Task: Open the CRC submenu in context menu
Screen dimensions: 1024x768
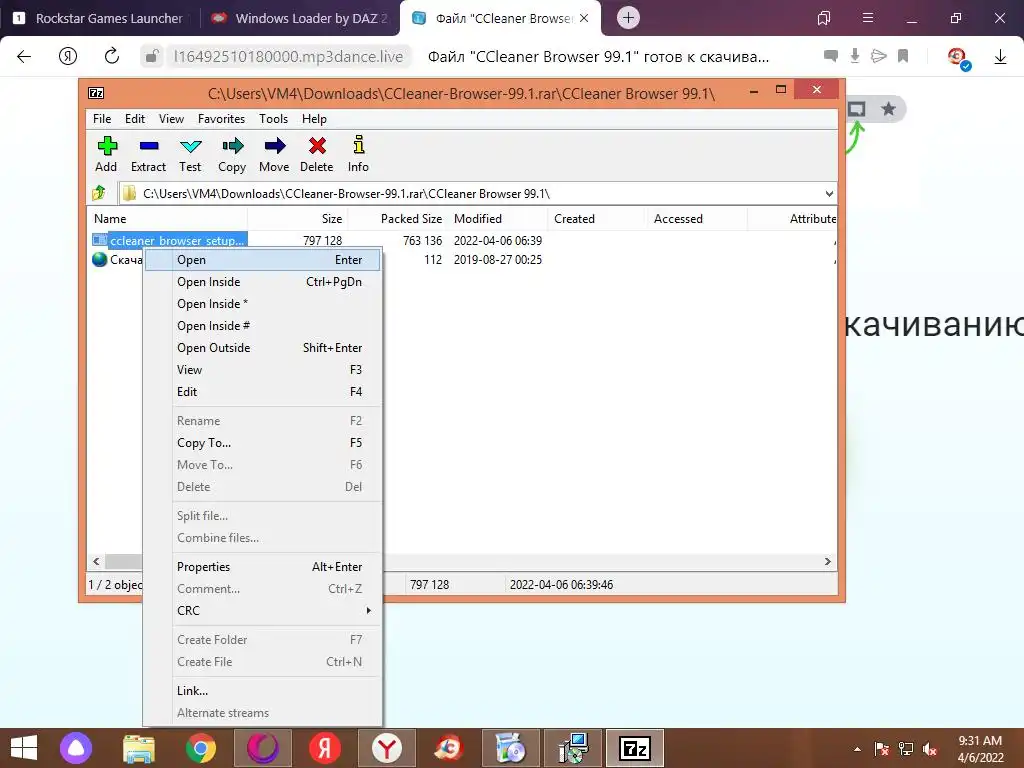Action: coord(274,611)
